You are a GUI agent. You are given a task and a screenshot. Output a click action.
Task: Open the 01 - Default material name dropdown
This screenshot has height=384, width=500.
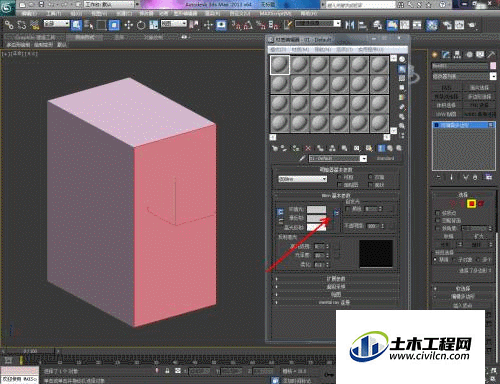pyautogui.click(x=338, y=159)
